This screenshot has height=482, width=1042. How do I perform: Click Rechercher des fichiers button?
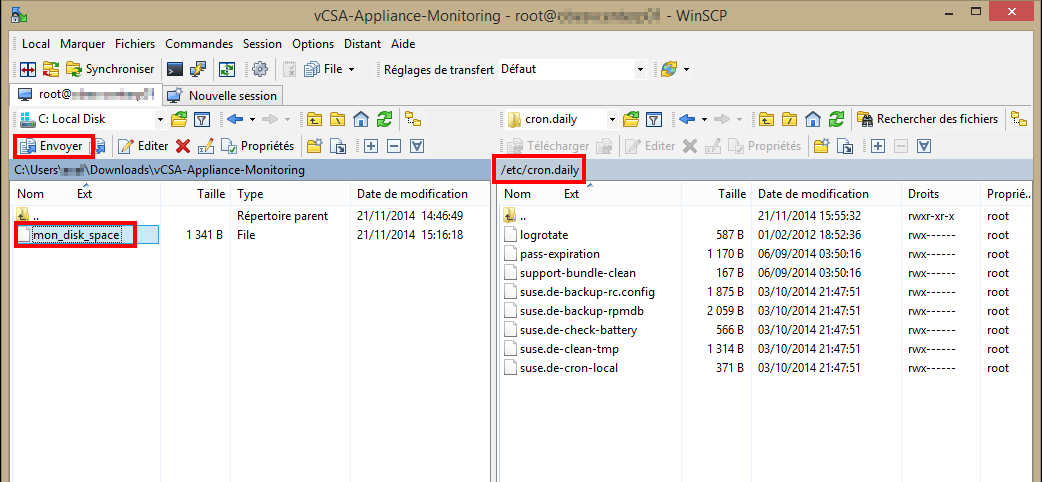pos(928,119)
